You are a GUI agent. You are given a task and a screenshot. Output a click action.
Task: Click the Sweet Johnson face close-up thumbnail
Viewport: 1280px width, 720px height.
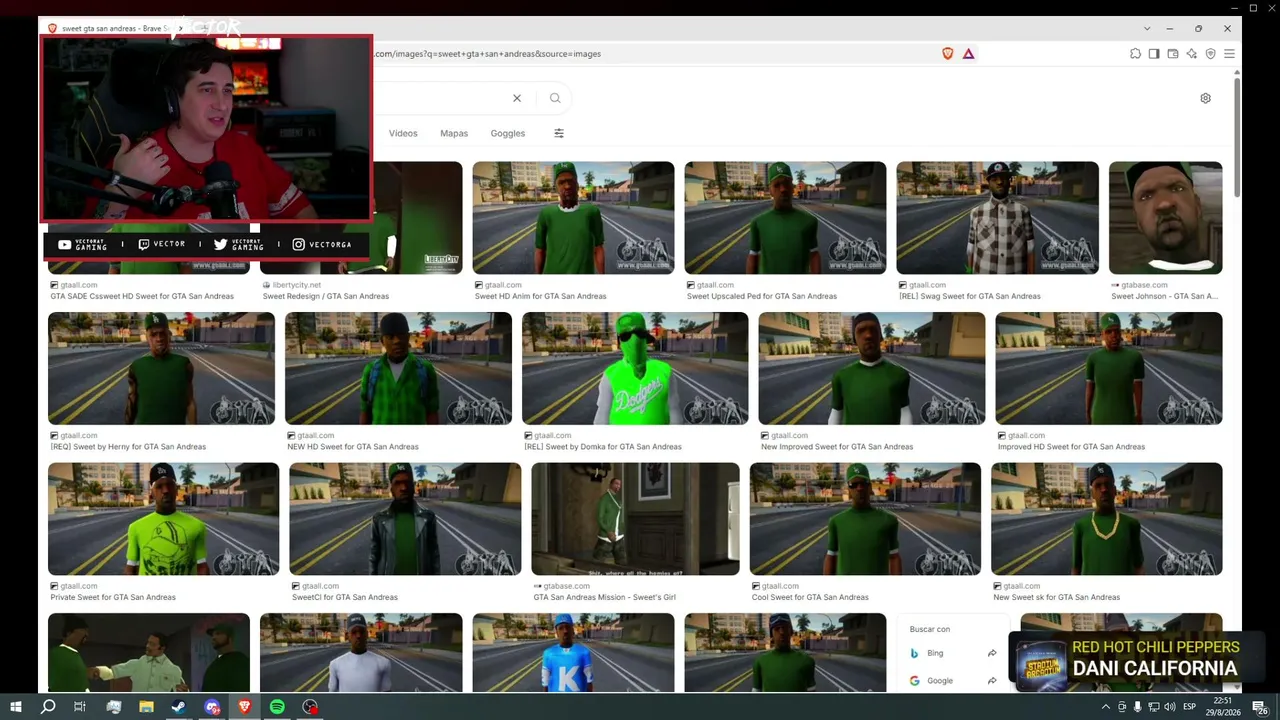pyautogui.click(x=1165, y=218)
